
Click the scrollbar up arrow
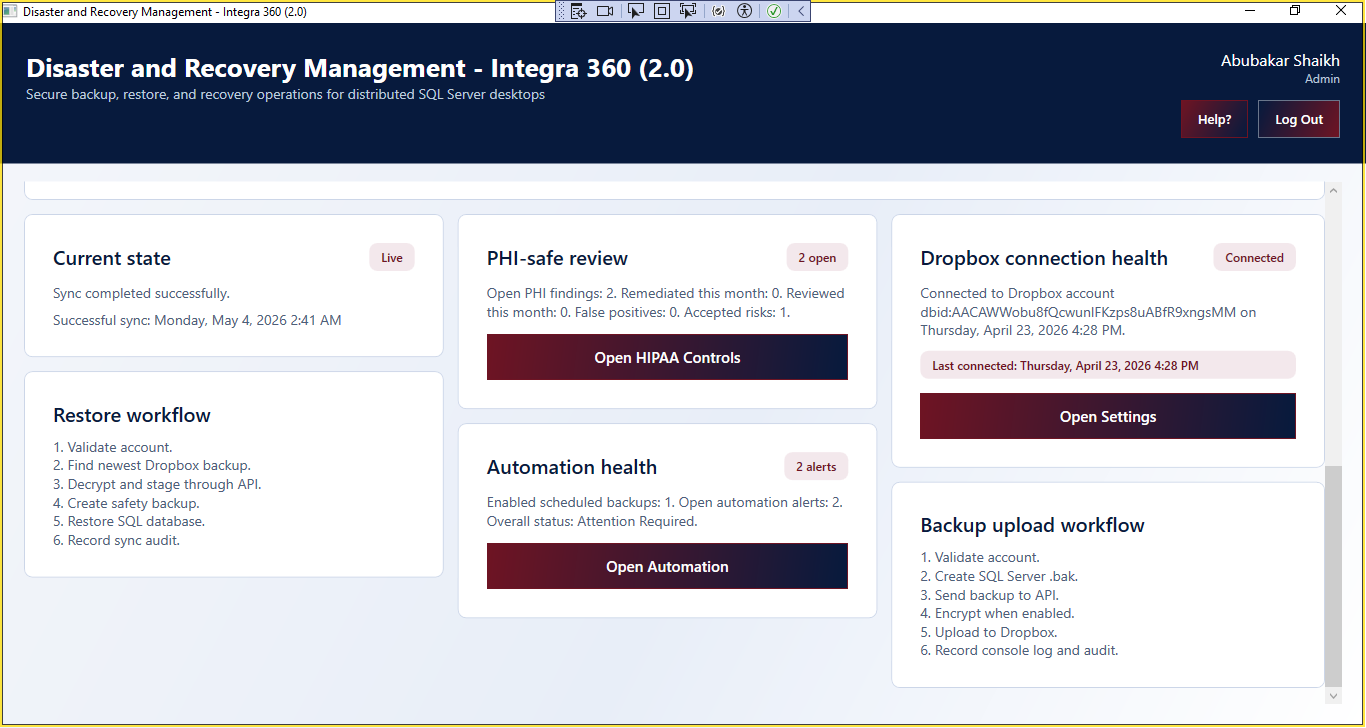(1333, 190)
